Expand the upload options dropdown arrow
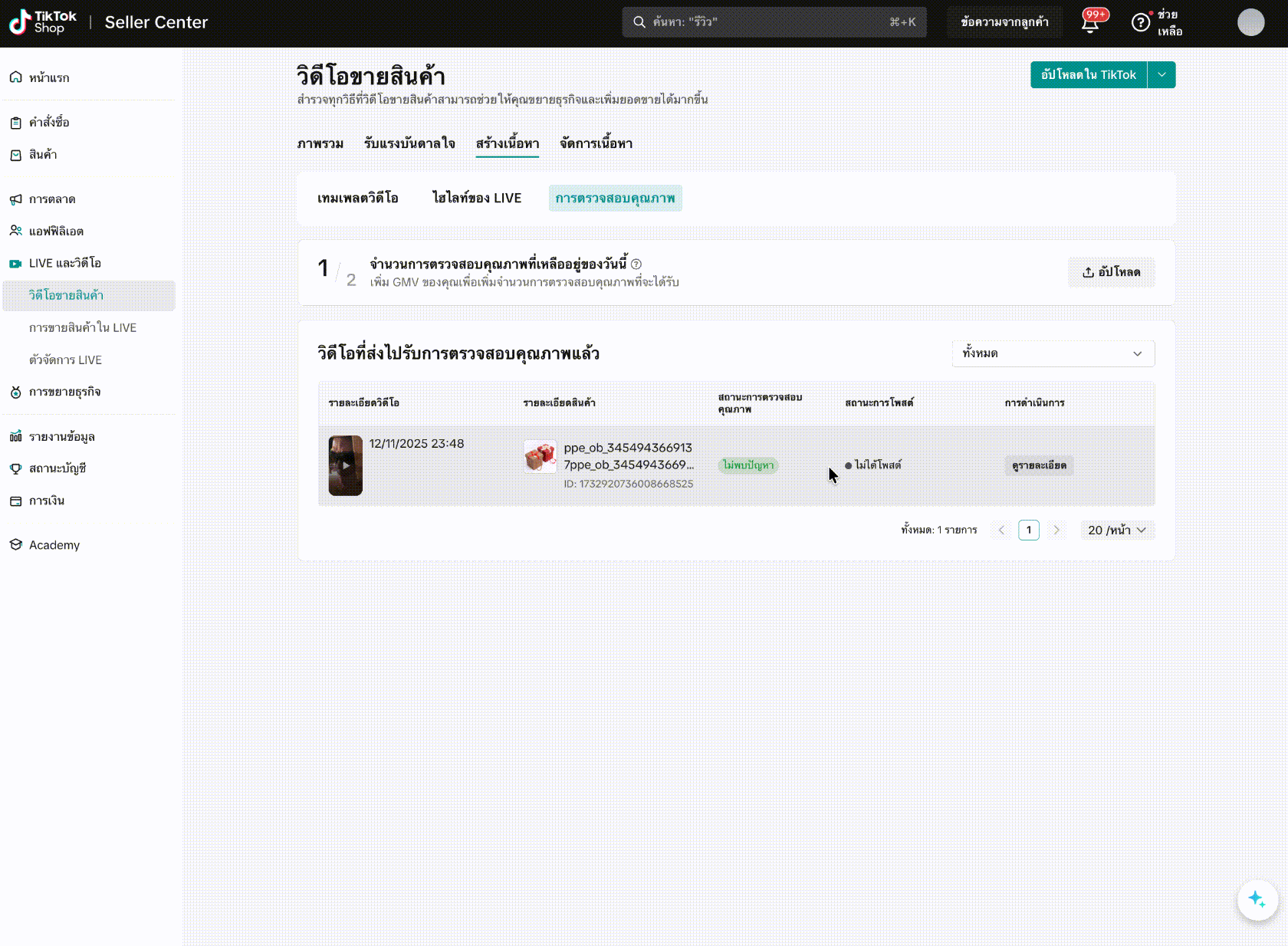Viewport: 1288px width, 946px height. (1161, 75)
